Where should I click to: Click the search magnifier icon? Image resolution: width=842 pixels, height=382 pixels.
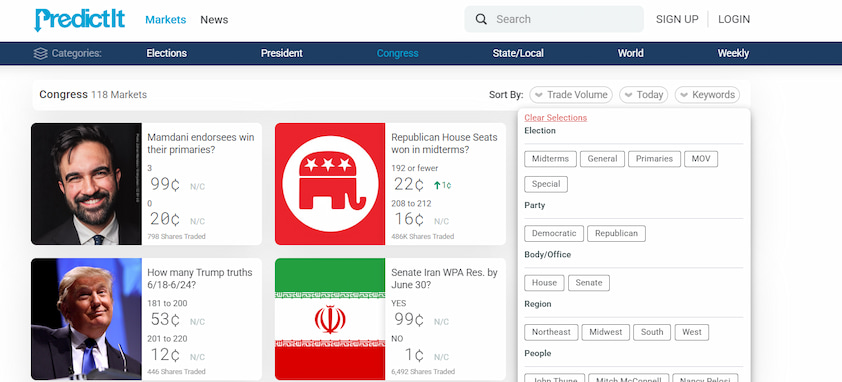tap(481, 19)
